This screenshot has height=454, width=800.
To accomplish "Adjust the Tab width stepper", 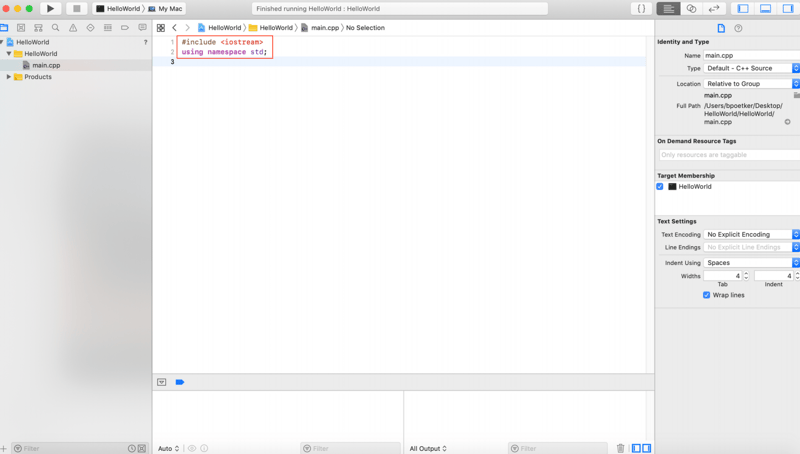I will point(746,275).
